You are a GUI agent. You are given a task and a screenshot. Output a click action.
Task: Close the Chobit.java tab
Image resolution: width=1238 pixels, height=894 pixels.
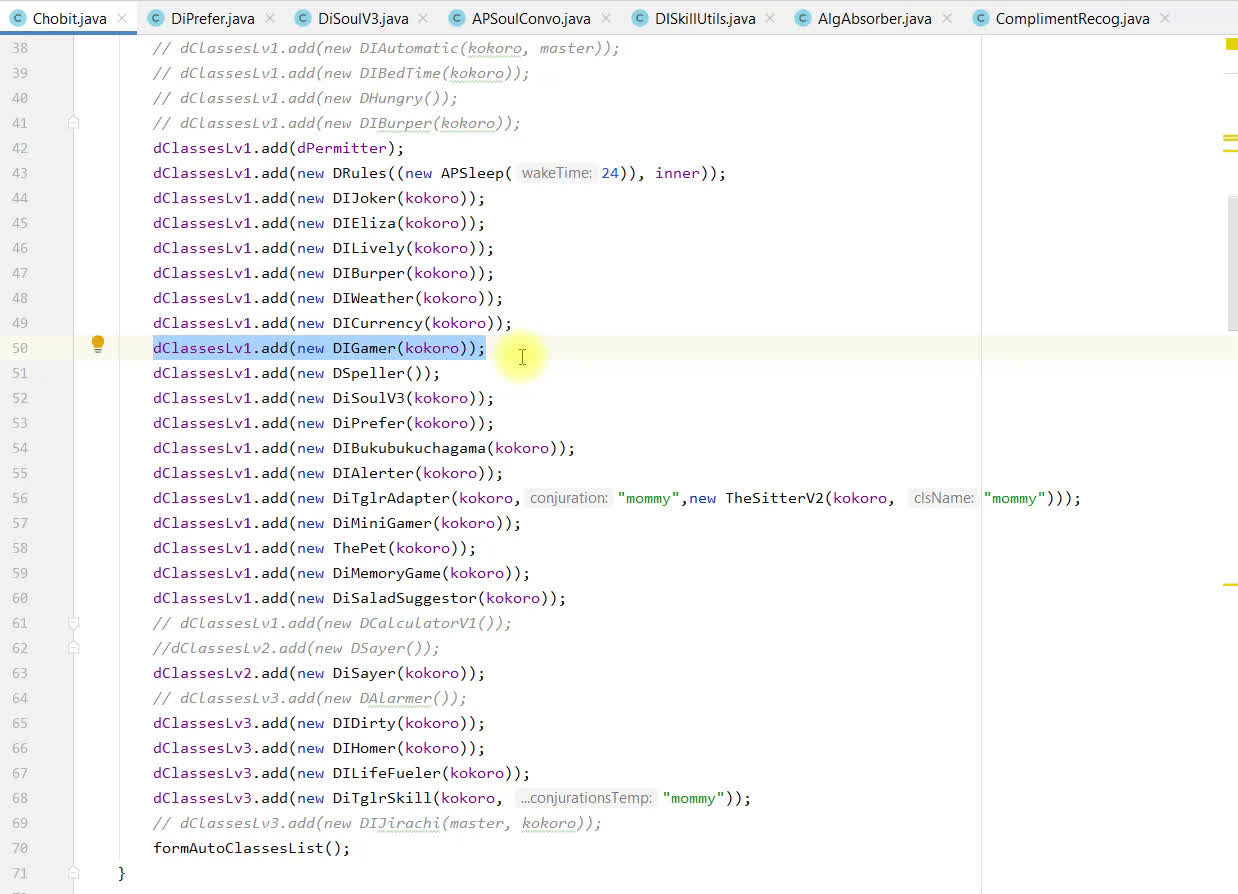coord(122,19)
